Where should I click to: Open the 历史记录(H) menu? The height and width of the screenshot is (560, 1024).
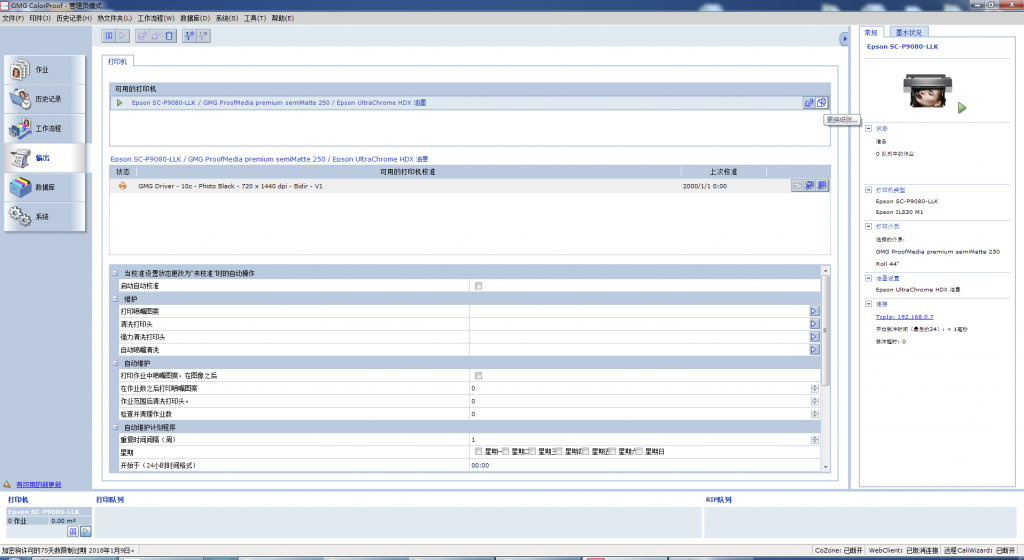point(74,18)
